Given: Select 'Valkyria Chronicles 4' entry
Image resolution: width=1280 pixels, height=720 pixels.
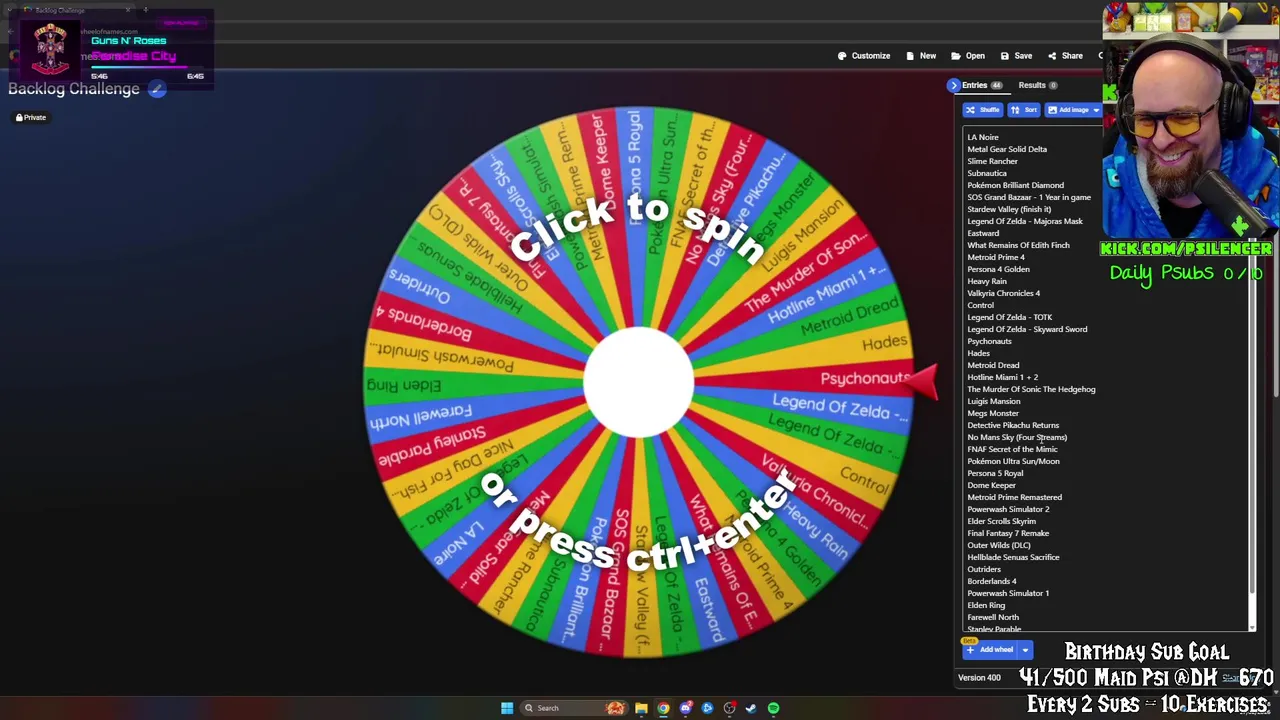Looking at the screenshot, I should coord(1003,293).
